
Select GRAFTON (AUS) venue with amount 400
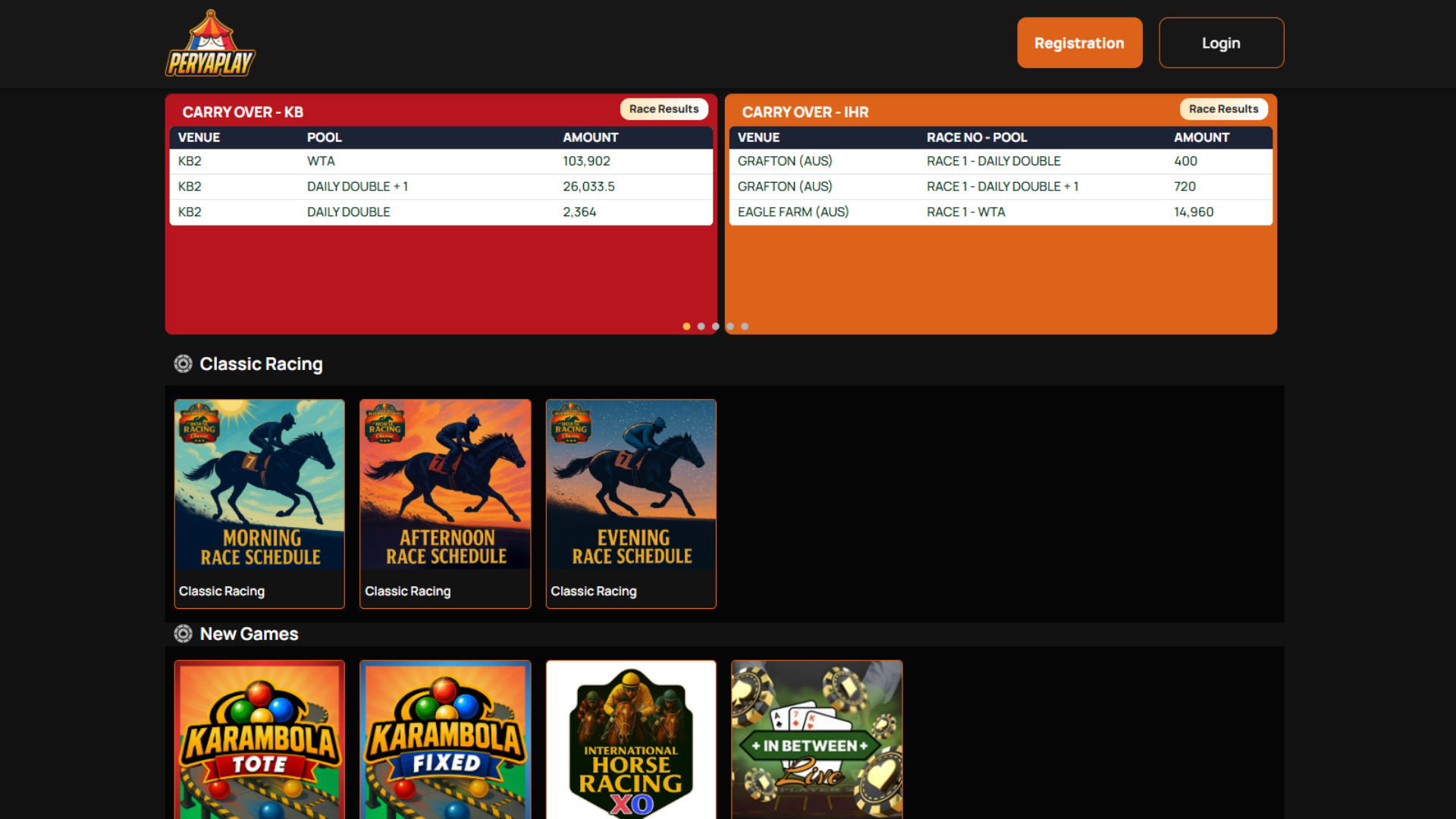[784, 162]
